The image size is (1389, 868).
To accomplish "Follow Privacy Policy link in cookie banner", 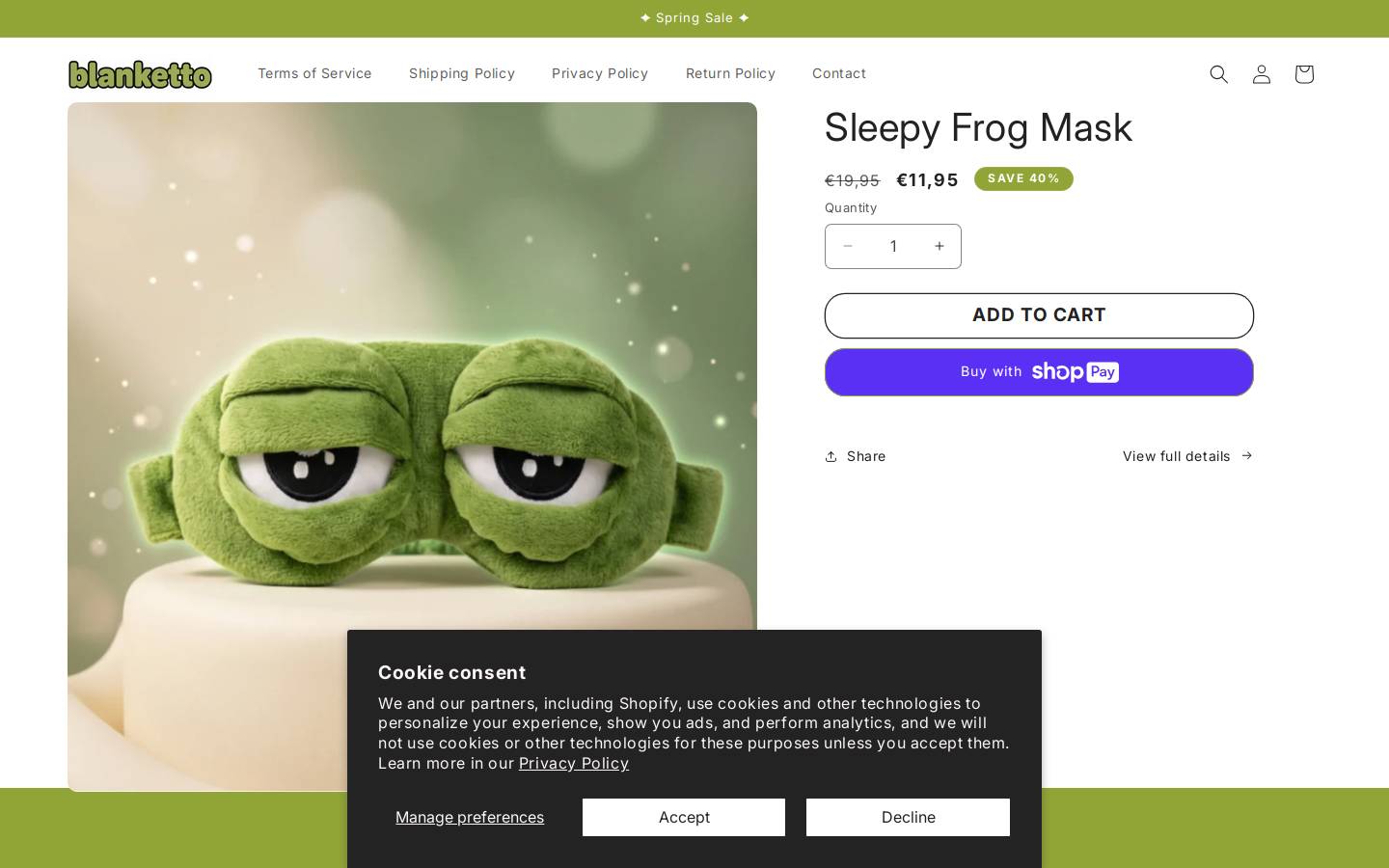I will tap(574, 763).
